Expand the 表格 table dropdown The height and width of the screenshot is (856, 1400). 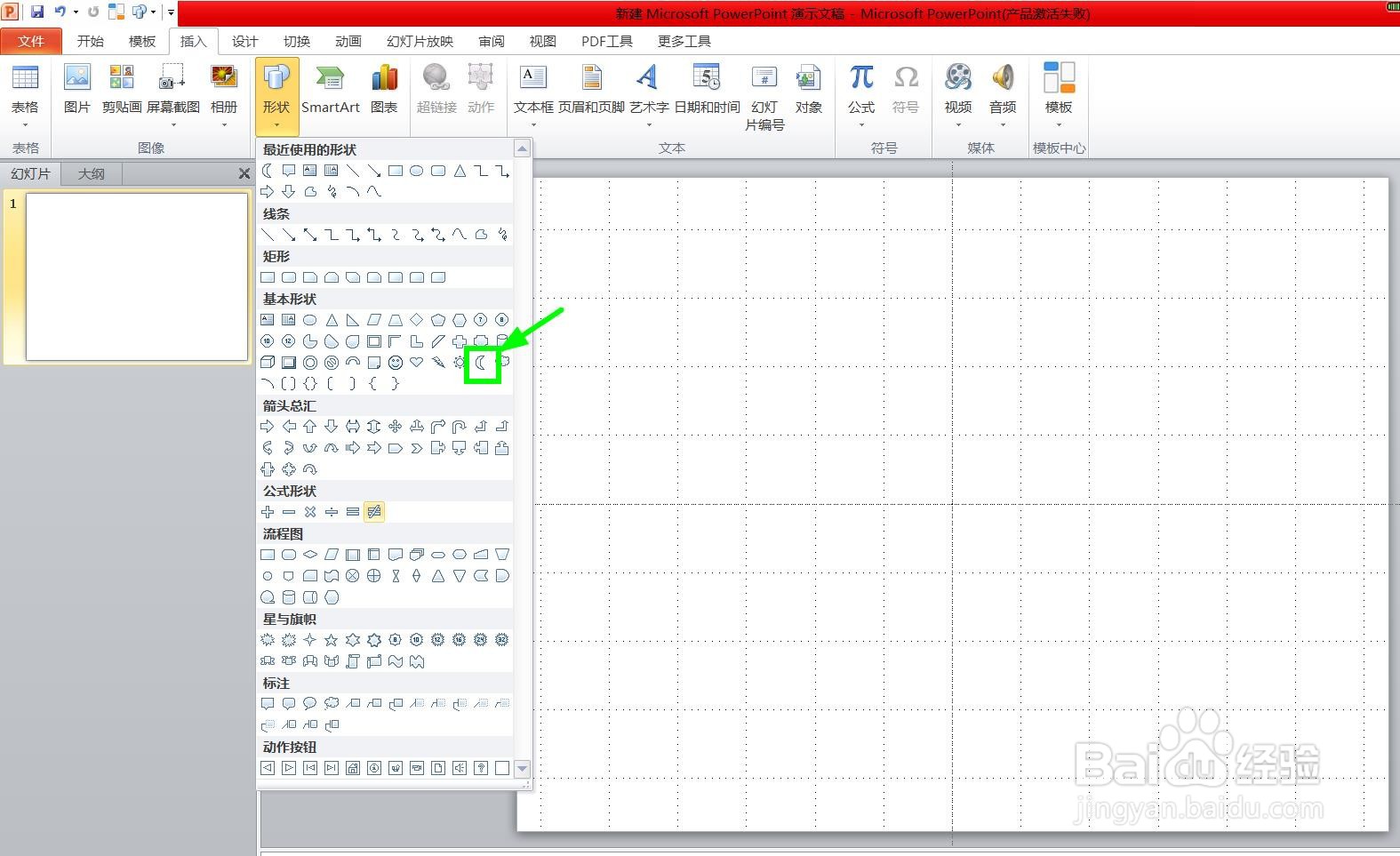click(x=25, y=124)
